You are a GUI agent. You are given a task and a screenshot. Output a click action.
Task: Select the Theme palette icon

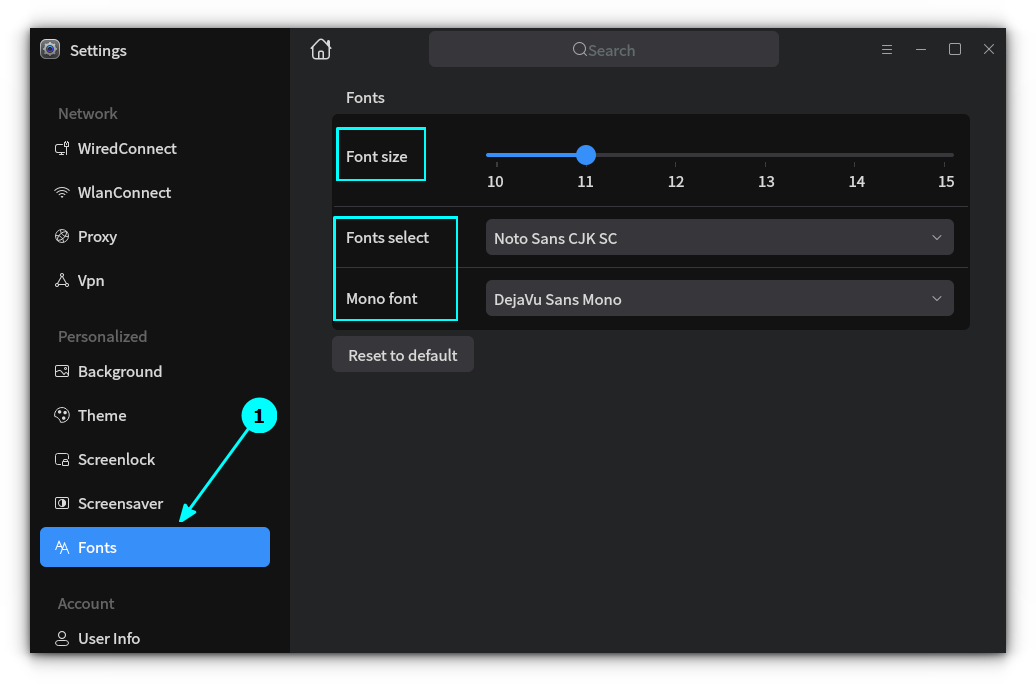coord(62,415)
